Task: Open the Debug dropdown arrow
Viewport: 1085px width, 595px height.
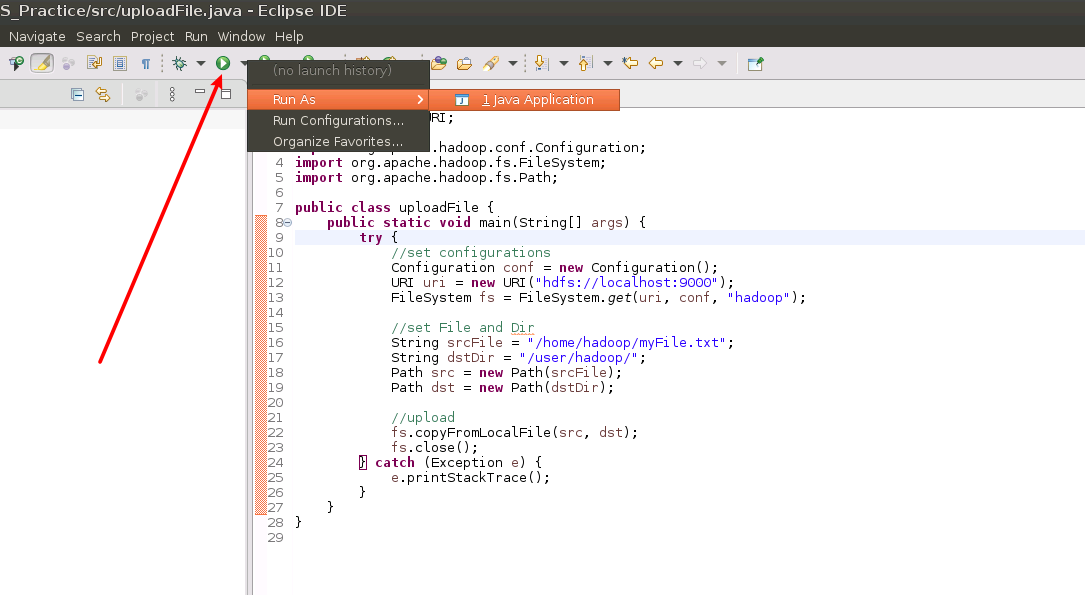Action: 200,62
